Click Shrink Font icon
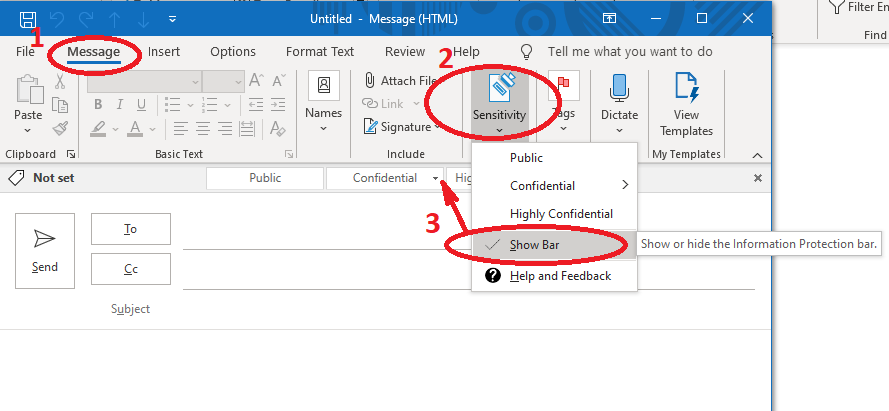889x411 pixels. click(x=279, y=81)
